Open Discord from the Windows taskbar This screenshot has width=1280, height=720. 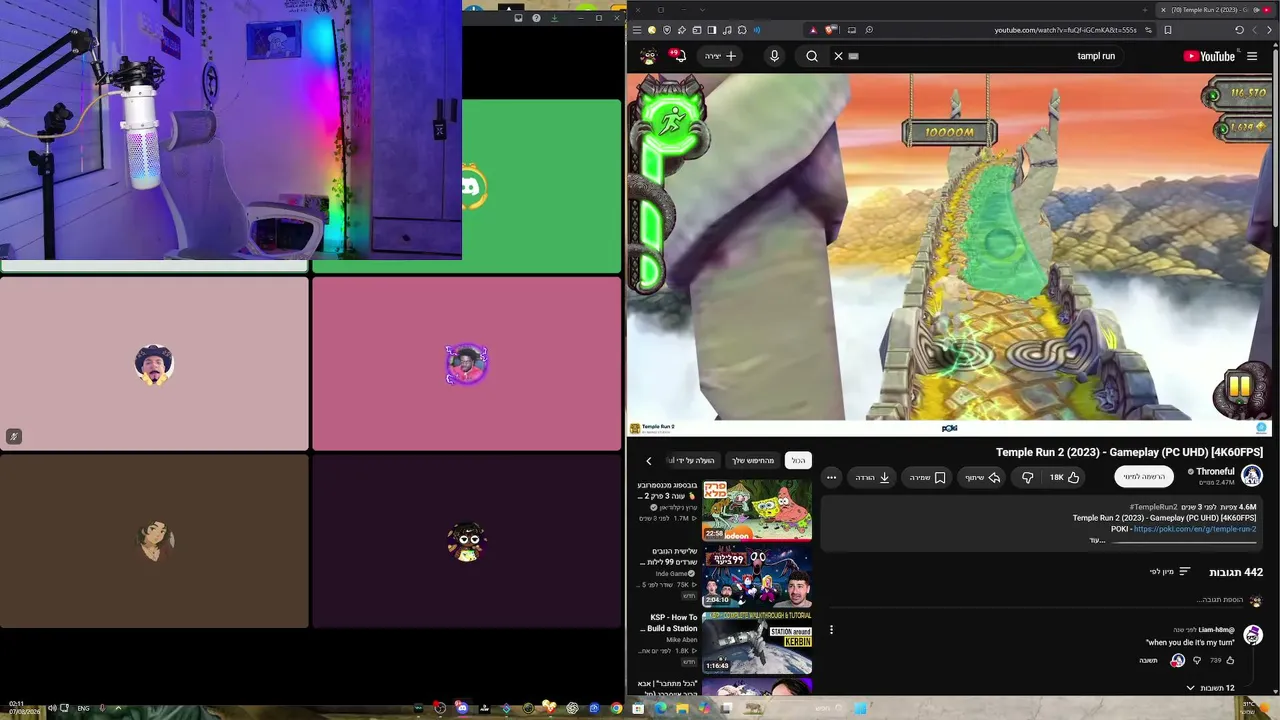click(x=462, y=708)
